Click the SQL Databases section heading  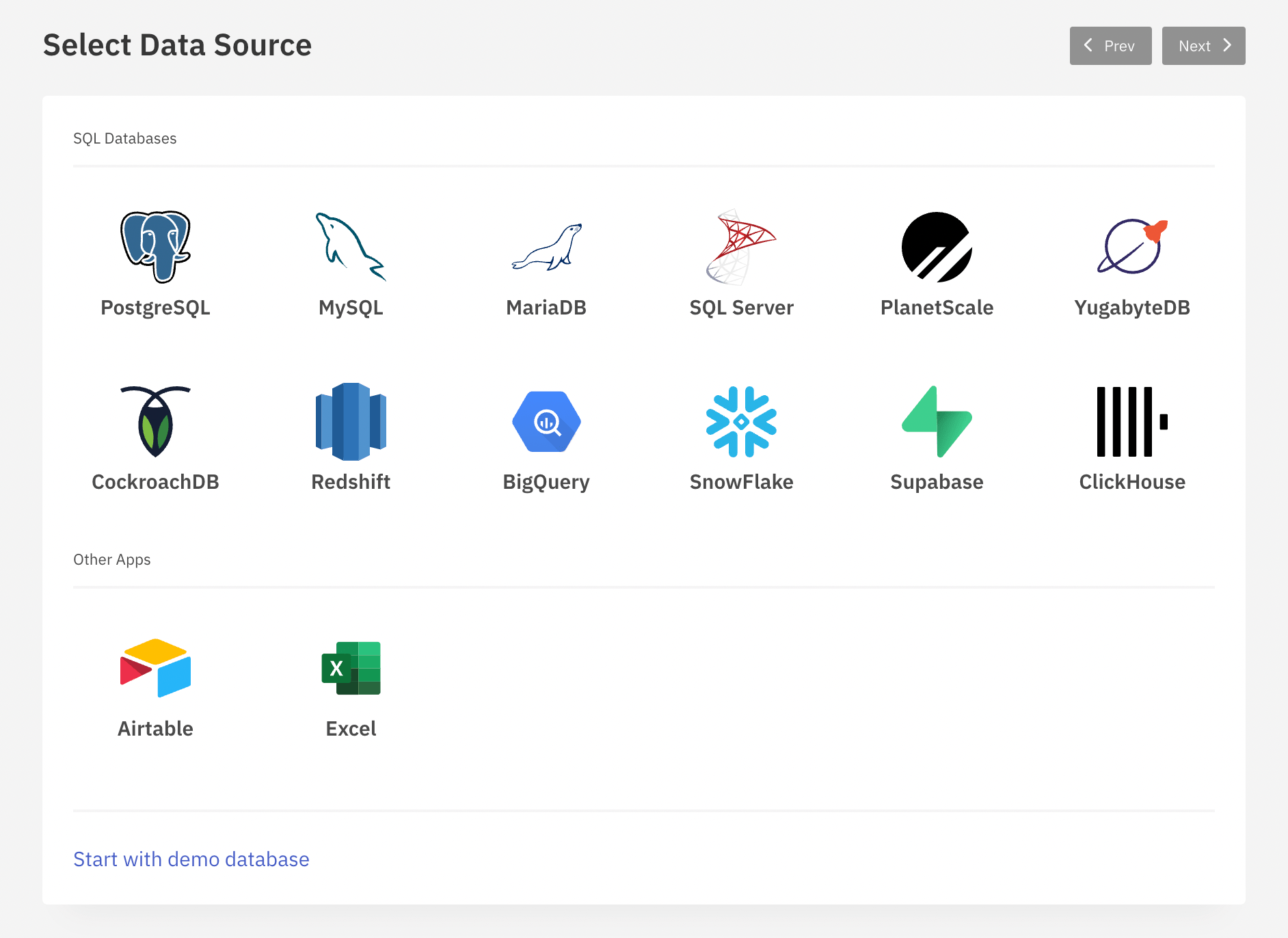pos(125,139)
